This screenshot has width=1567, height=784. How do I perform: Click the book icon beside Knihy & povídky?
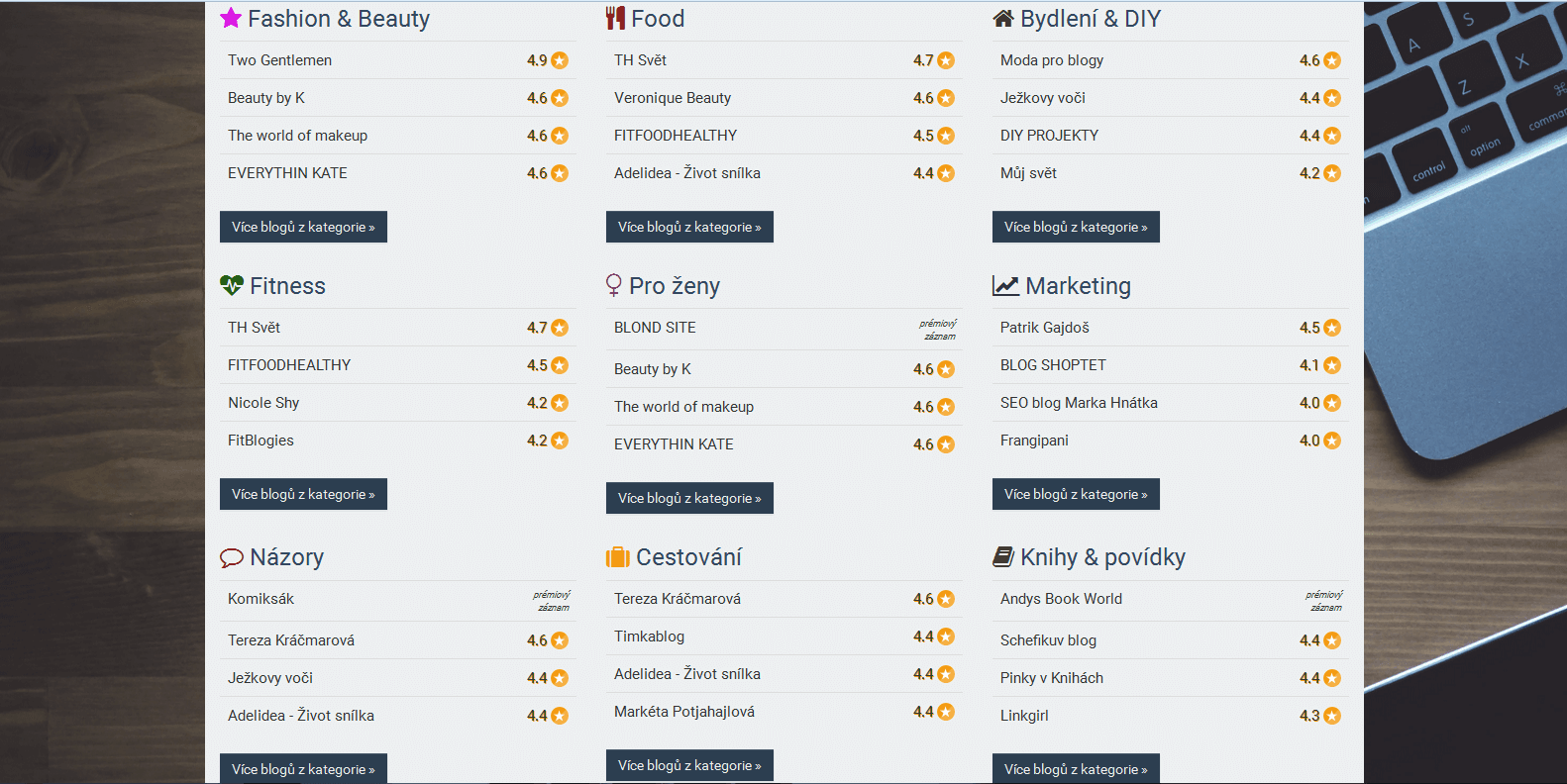[x=1003, y=557]
